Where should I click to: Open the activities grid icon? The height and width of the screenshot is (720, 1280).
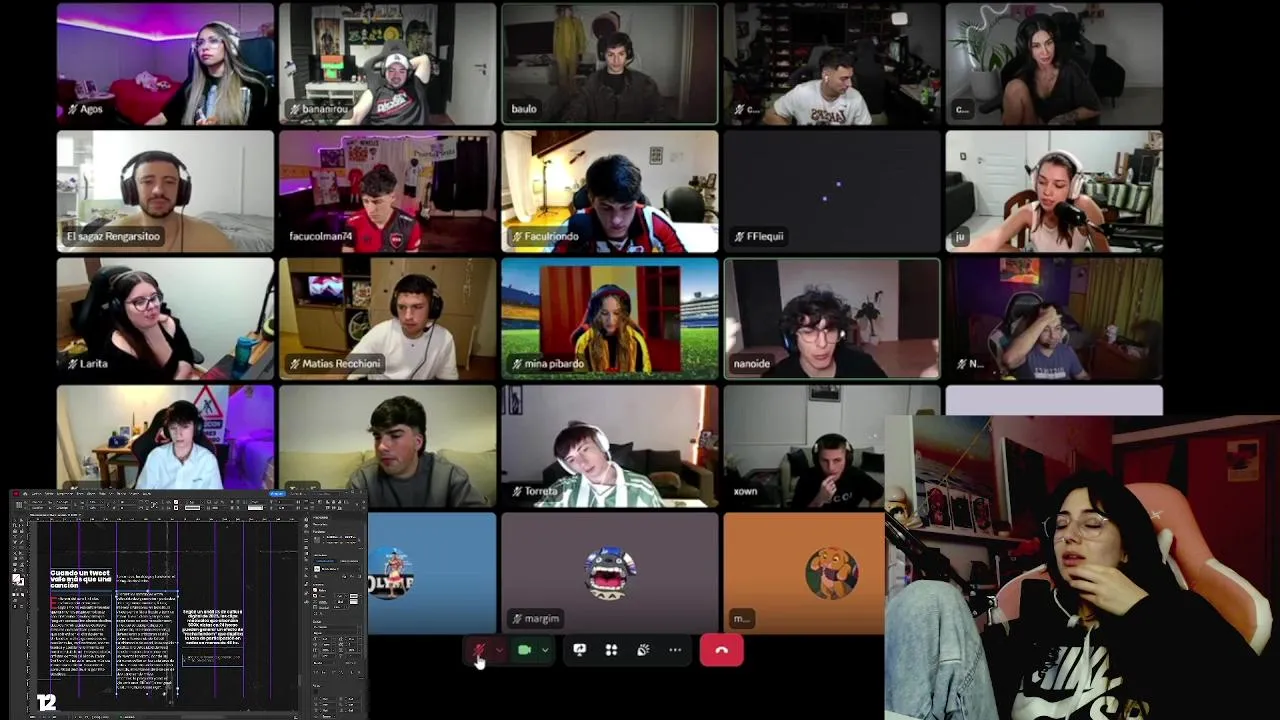click(611, 650)
